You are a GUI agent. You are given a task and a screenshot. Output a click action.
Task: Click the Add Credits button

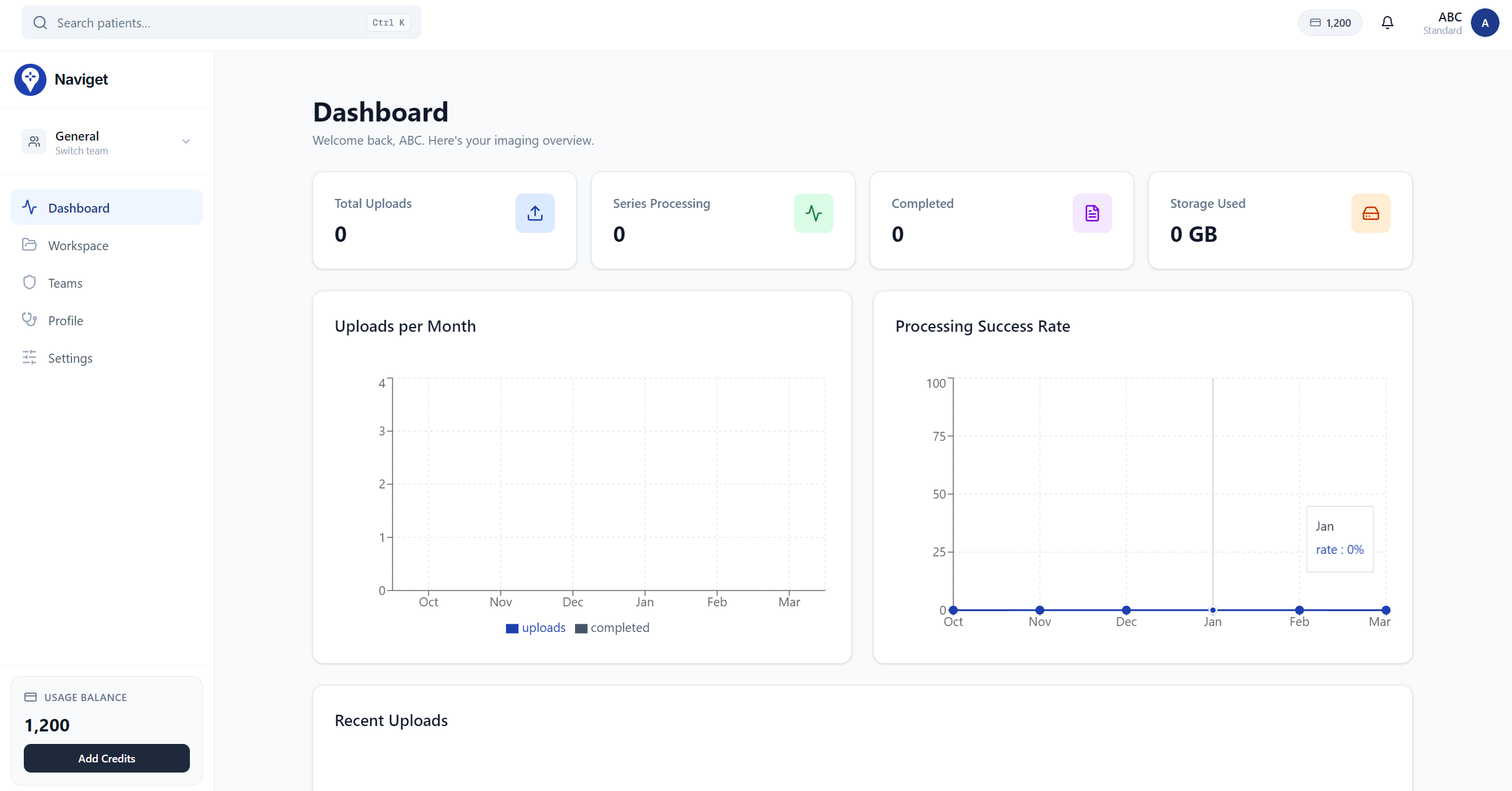(x=107, y=758)
